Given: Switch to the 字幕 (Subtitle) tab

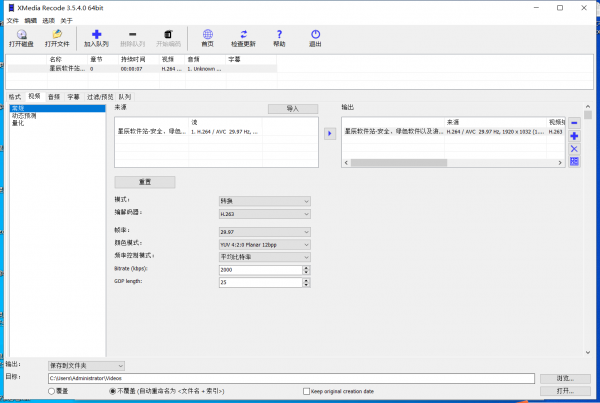Looking at the screenshot, I should click(73, 97).
